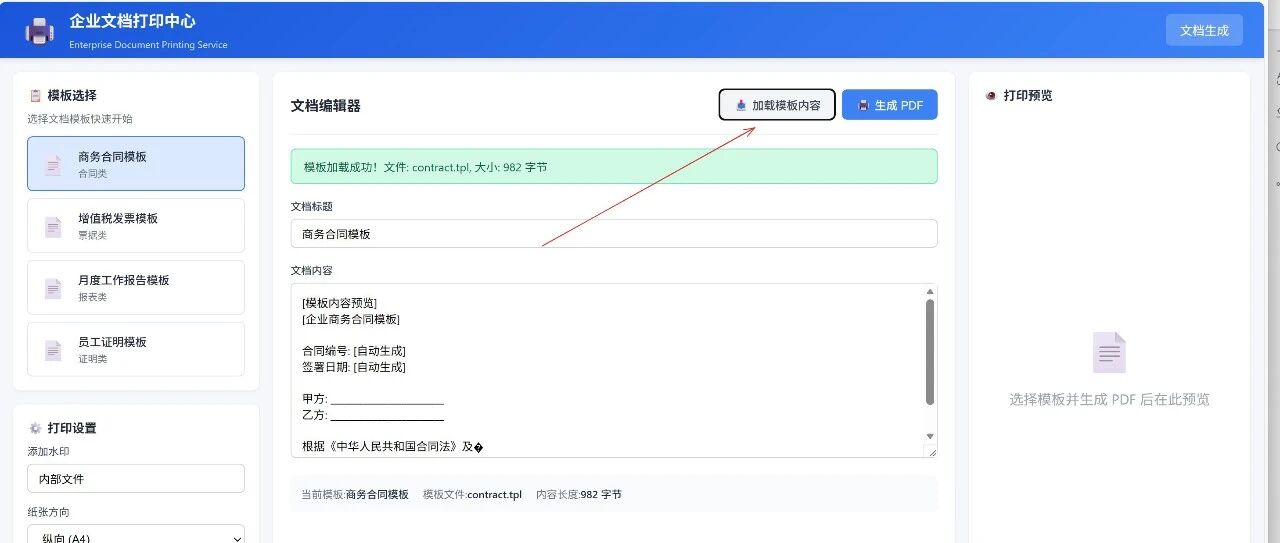Click the 合同类 category text
This screenshot has width=1280, height=543.
coord(92,174)
